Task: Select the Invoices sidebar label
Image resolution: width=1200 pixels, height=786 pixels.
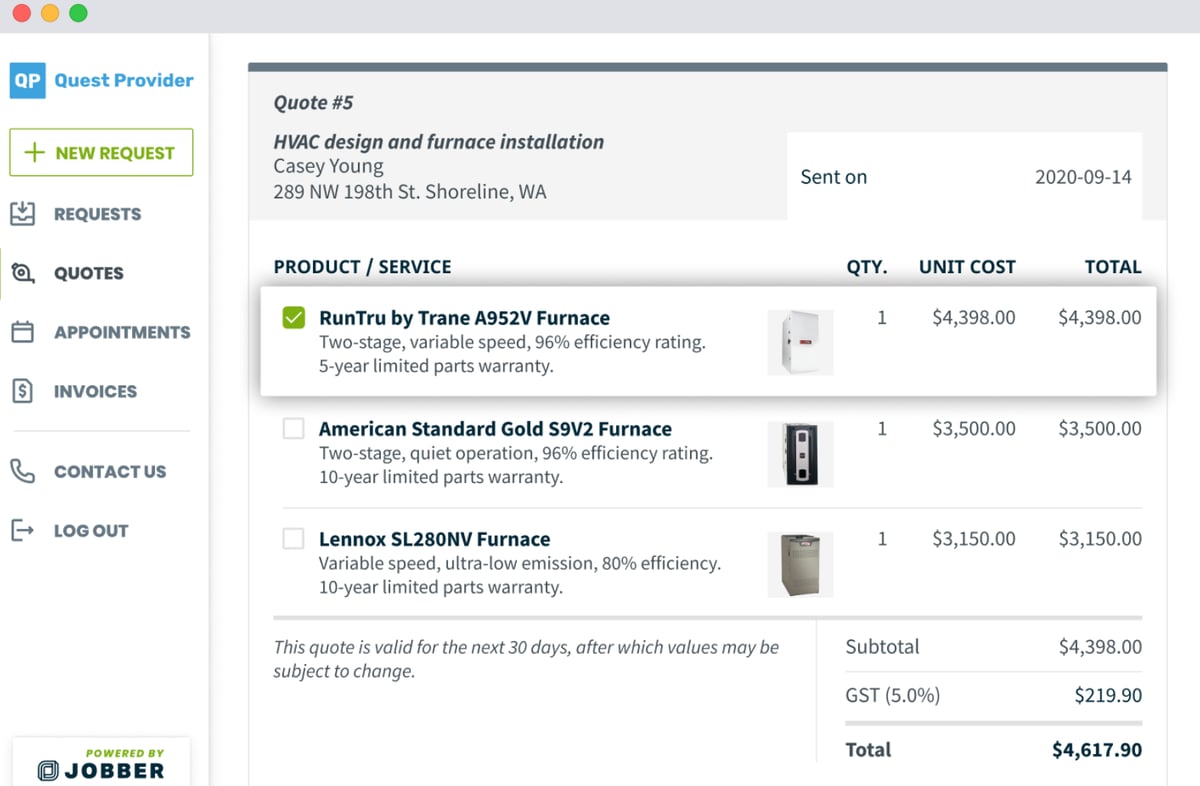Action: (96, 391)
